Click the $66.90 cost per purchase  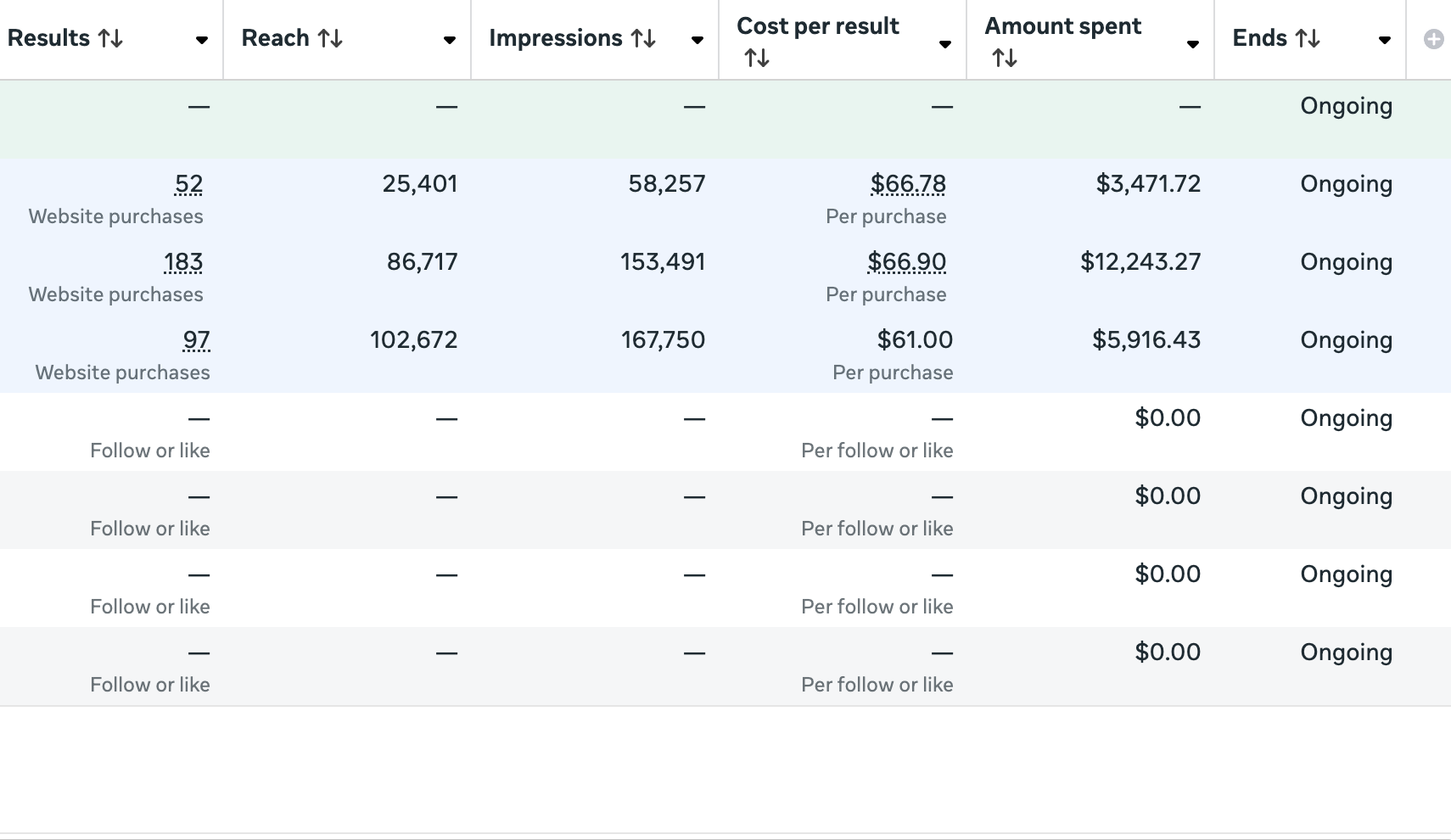[906, 262]
